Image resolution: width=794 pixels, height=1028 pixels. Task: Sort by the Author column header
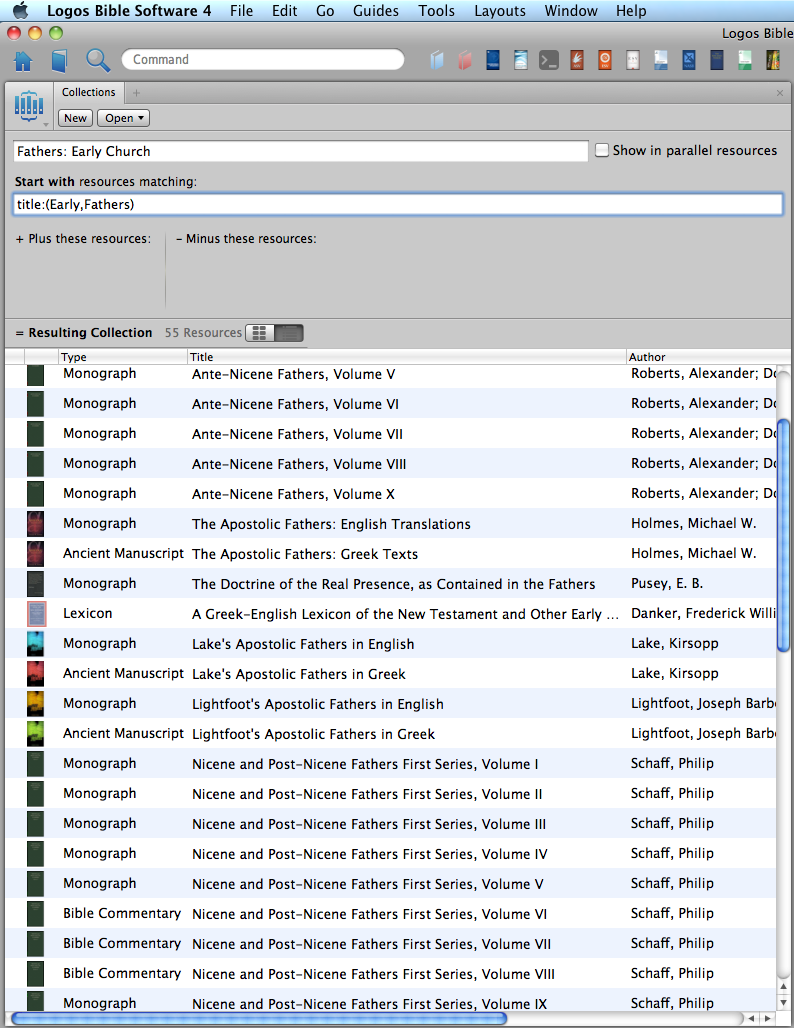[x=708, y=357]
